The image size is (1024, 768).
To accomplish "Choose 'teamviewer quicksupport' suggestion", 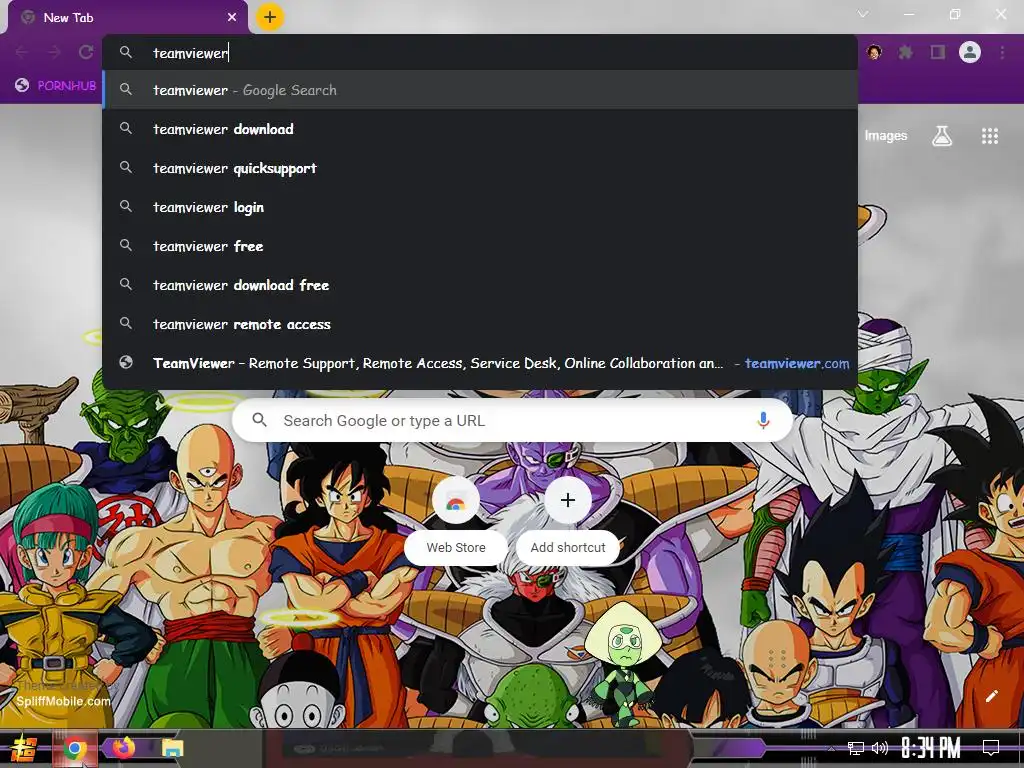I will [x=479, y=168].
